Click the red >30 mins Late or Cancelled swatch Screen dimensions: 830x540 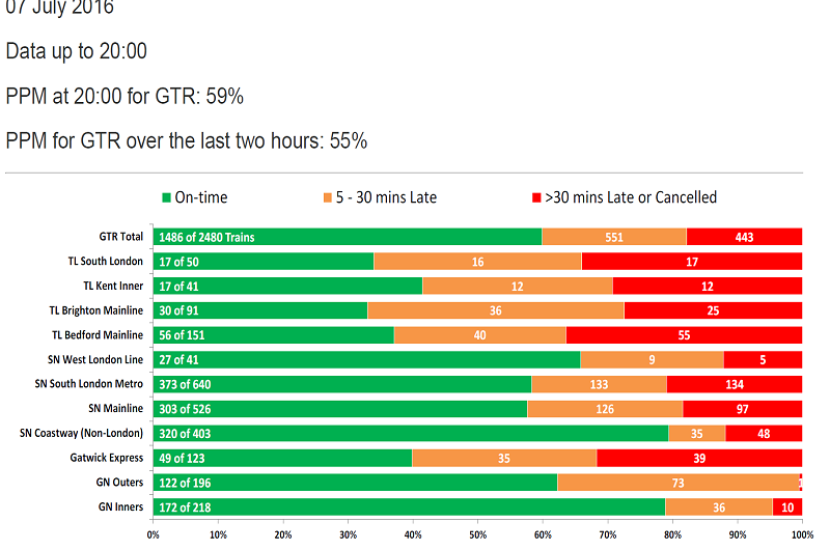(535, 198)
